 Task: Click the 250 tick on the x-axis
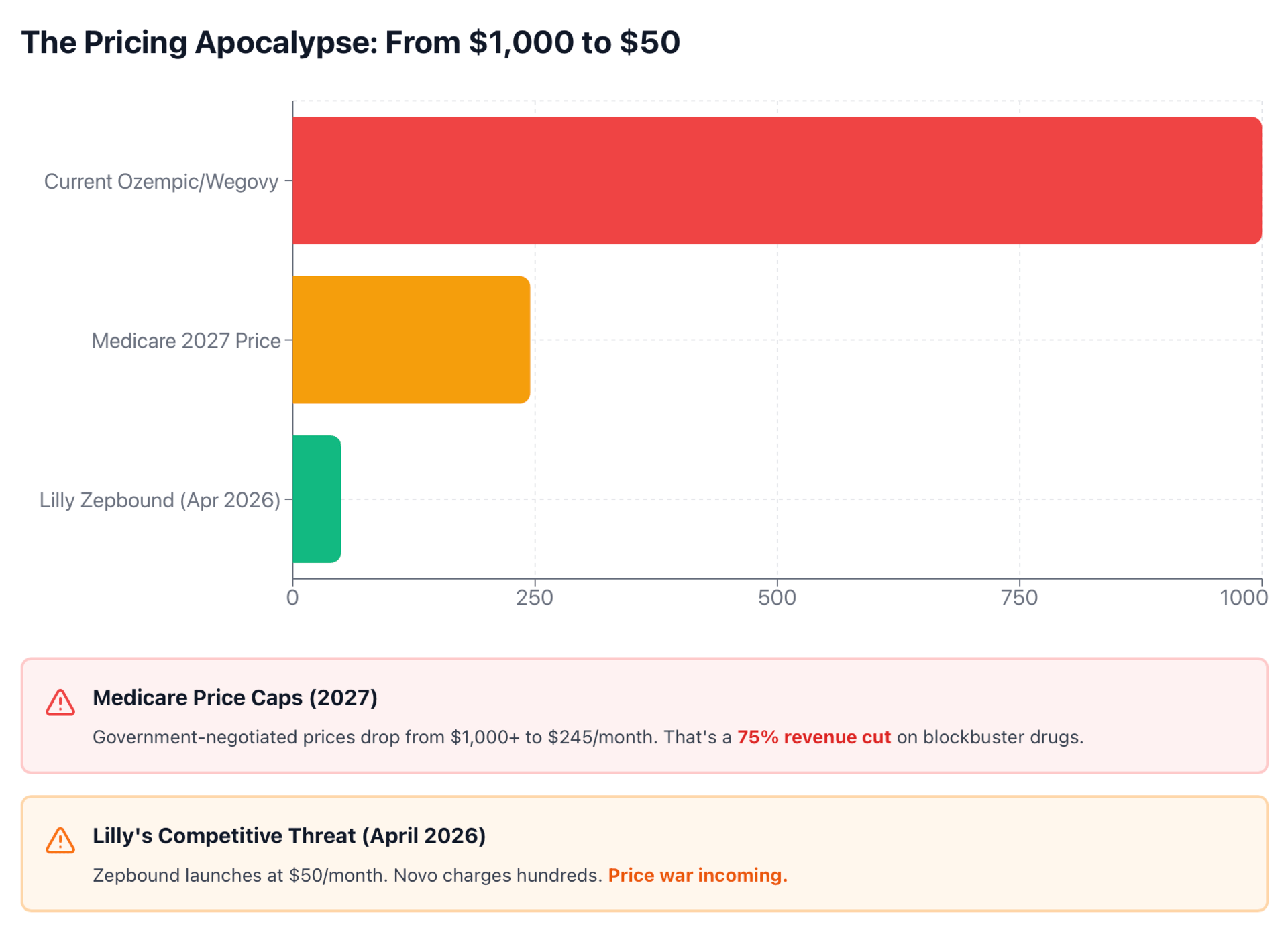click(535, 597)
